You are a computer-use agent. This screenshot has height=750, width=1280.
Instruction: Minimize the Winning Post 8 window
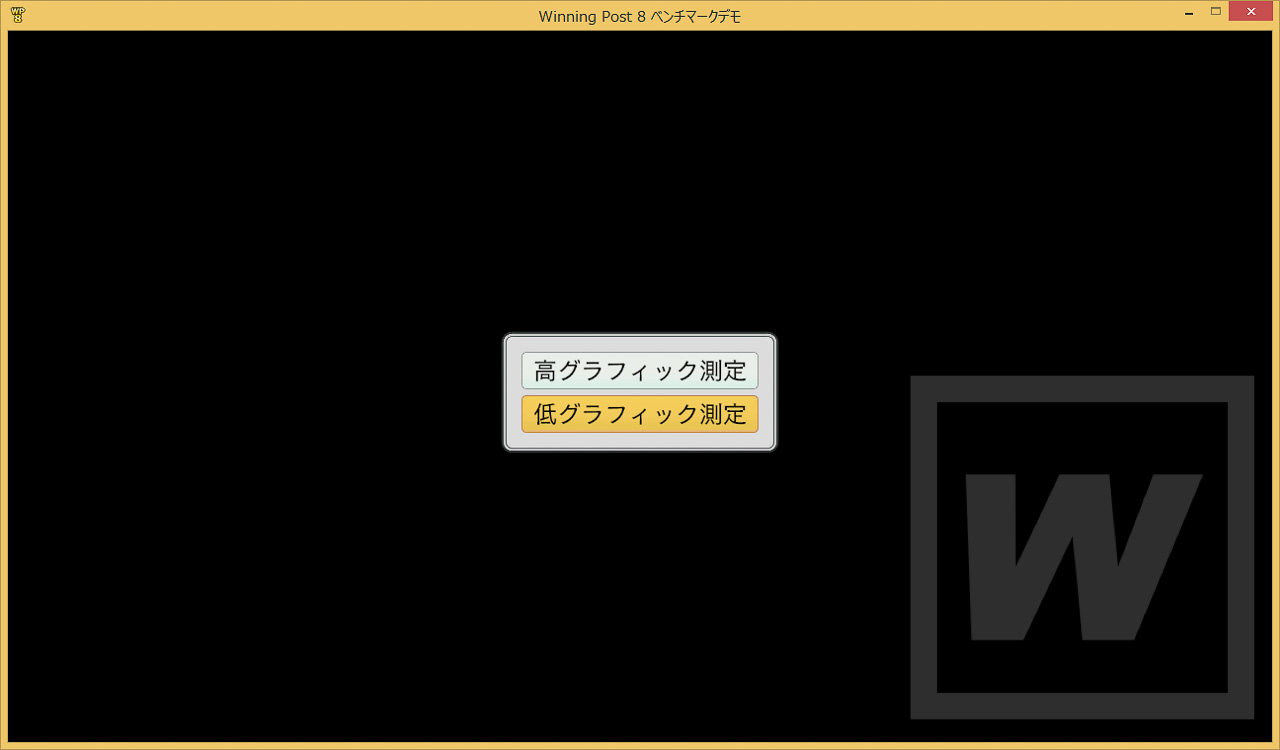[1189, 13]
